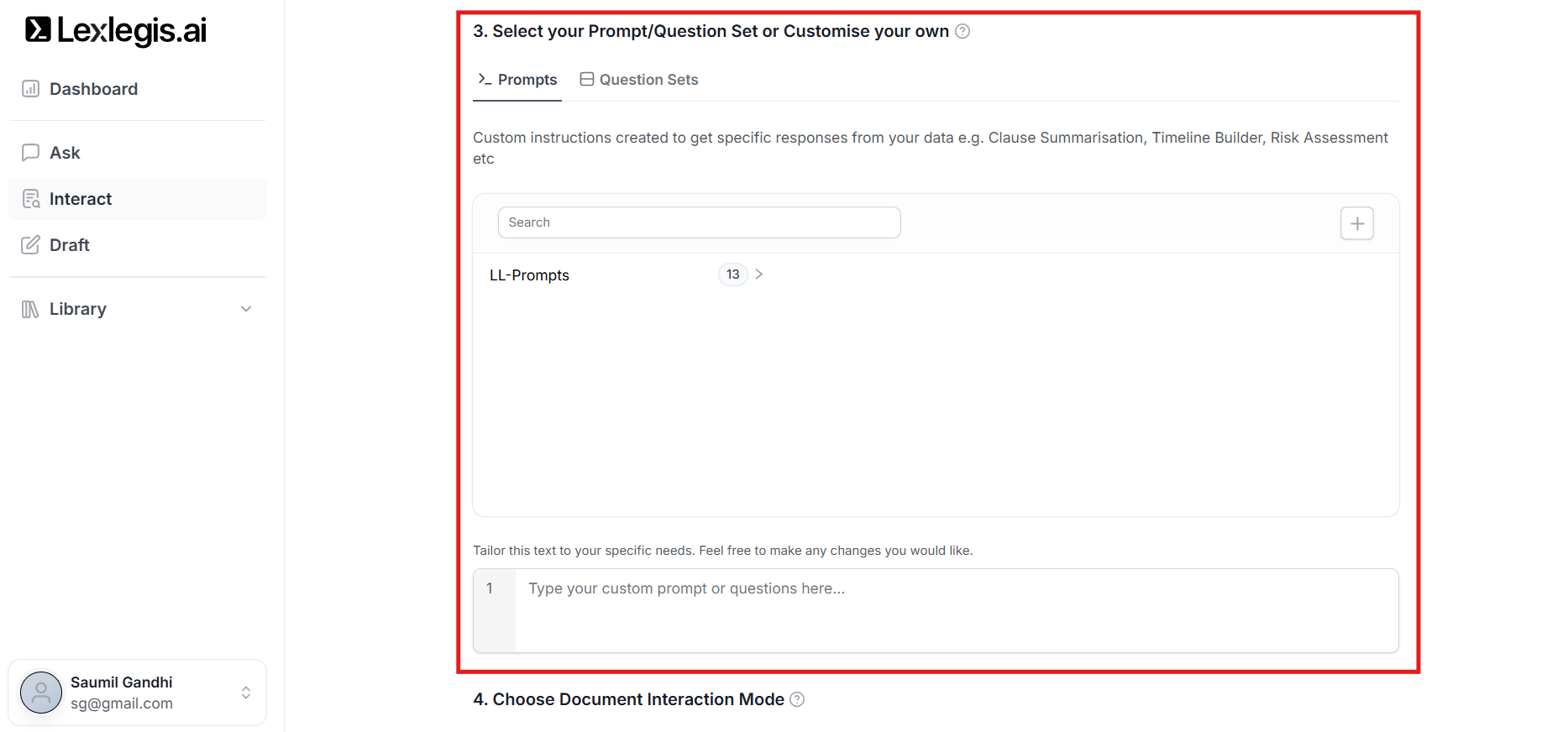The image size is (1568, 732).
Task: Click the help icon beside step 3 heading
Action: pyautogui.click(x=962, y=31)
